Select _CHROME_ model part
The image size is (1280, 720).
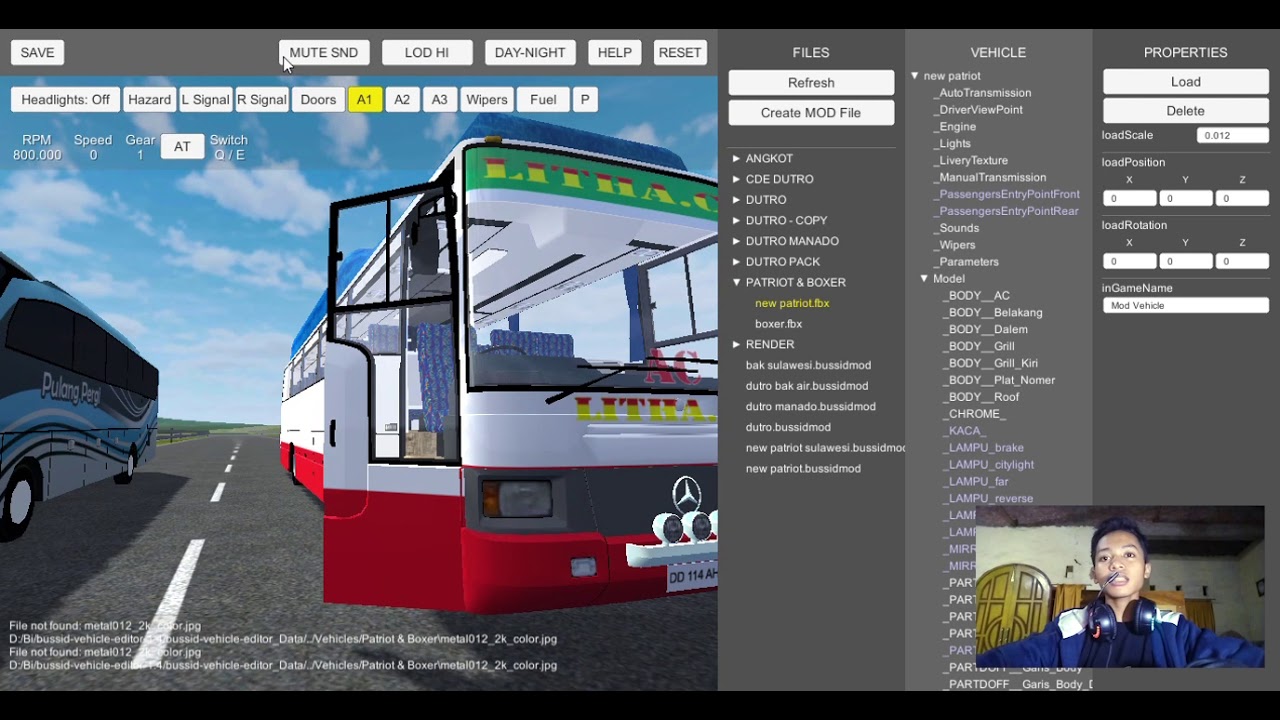975,414
